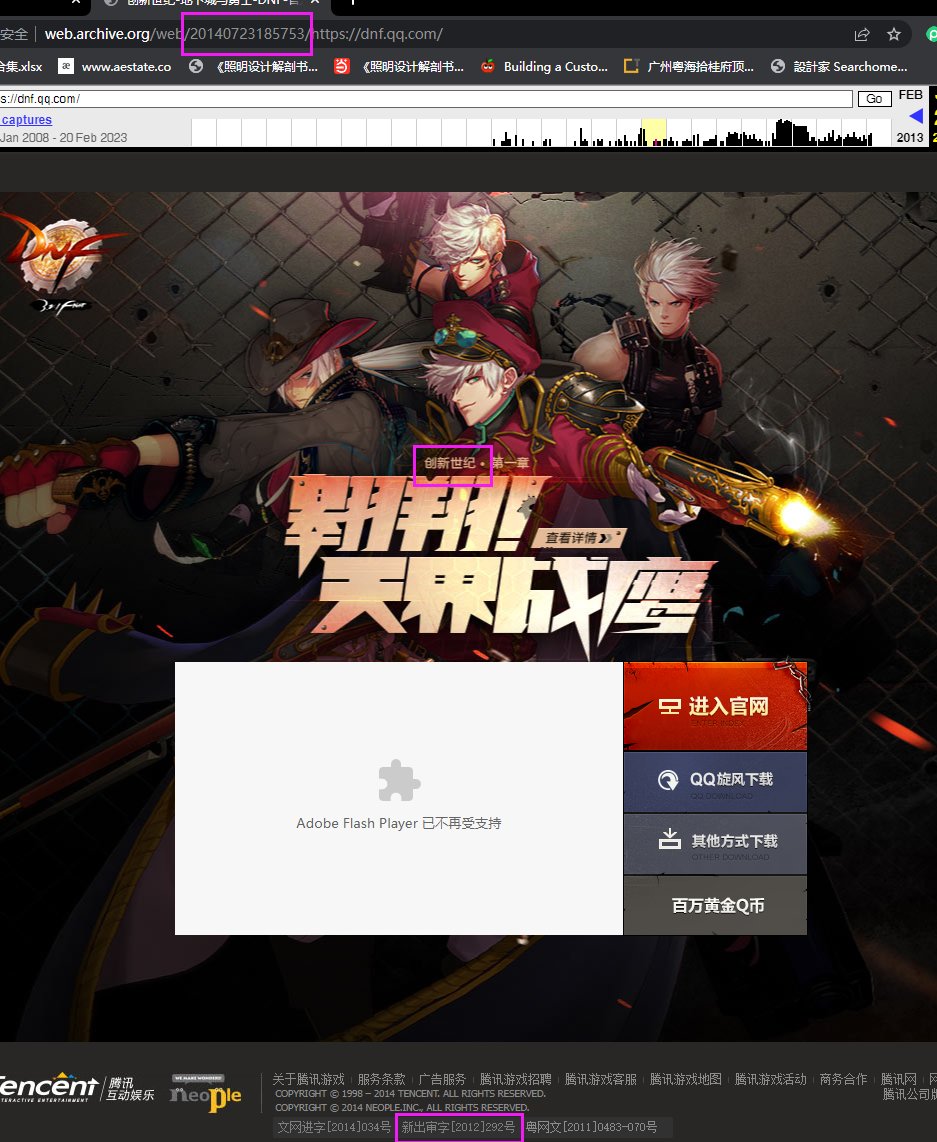Click the 进入官网 button

pos(715,706)
